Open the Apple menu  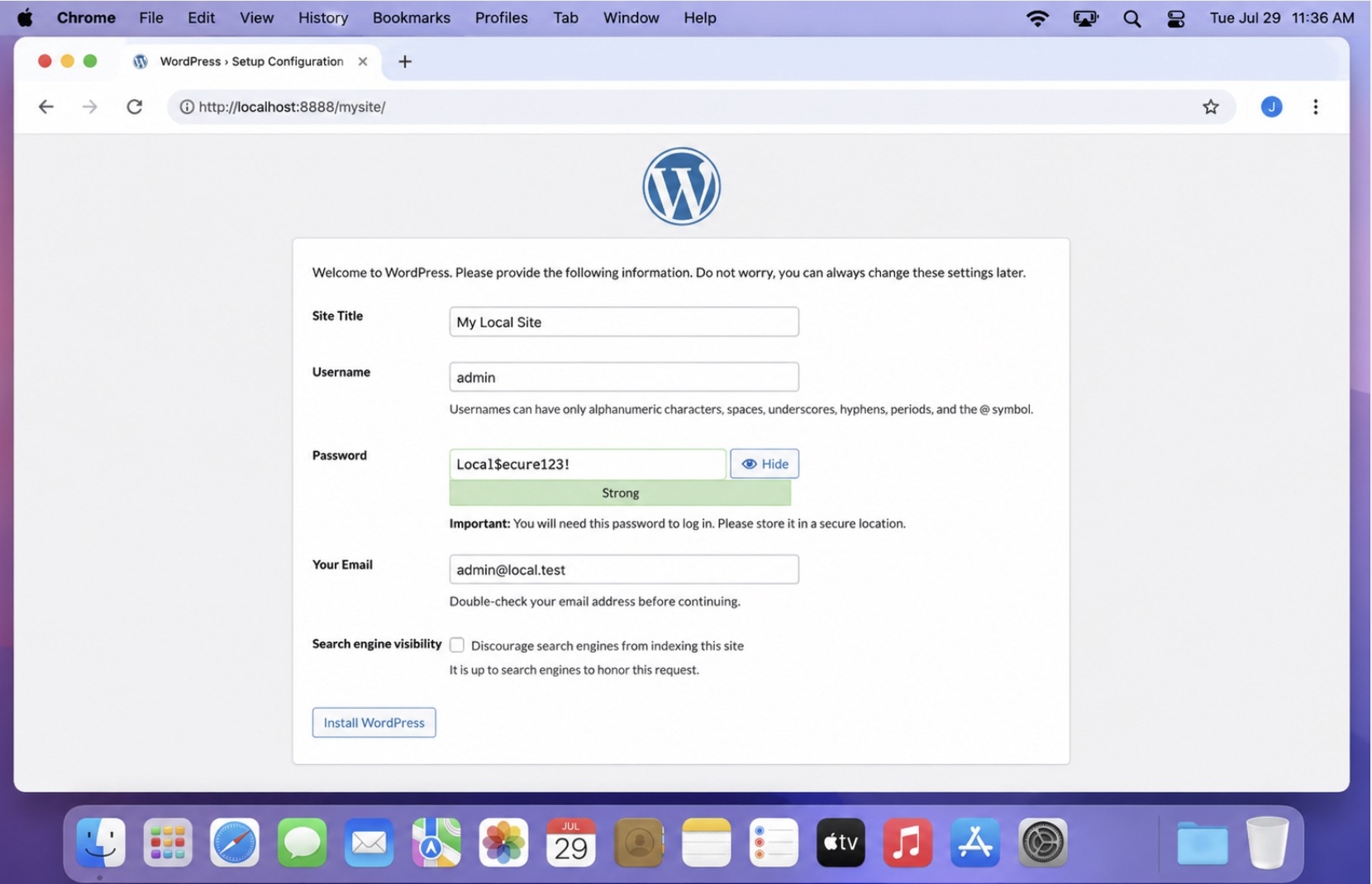click(26, 17)
